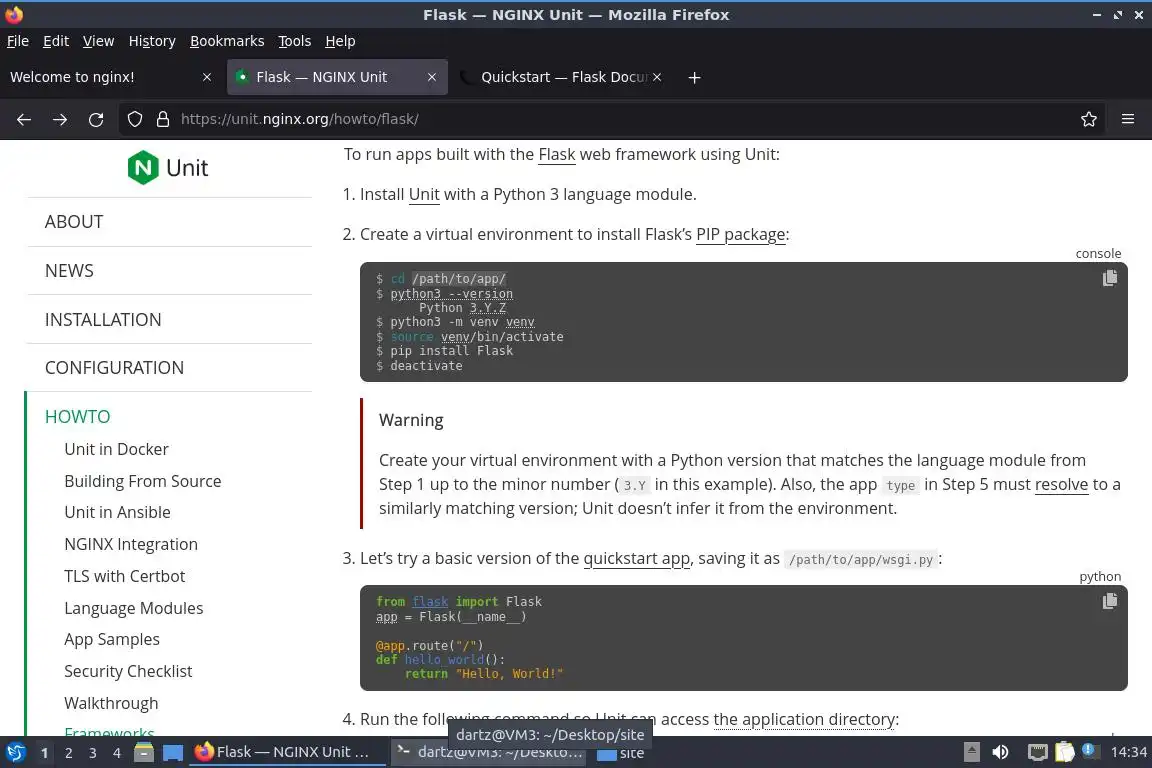Screen dimensions: 1152x768
Task: Follow the PIP package link
Action: (741, 234)
